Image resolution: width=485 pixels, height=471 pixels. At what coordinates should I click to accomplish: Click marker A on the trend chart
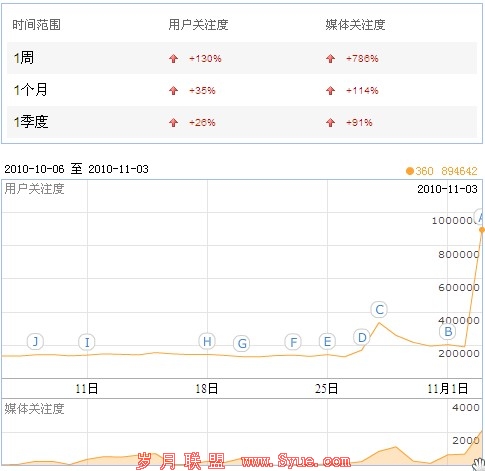479,218
